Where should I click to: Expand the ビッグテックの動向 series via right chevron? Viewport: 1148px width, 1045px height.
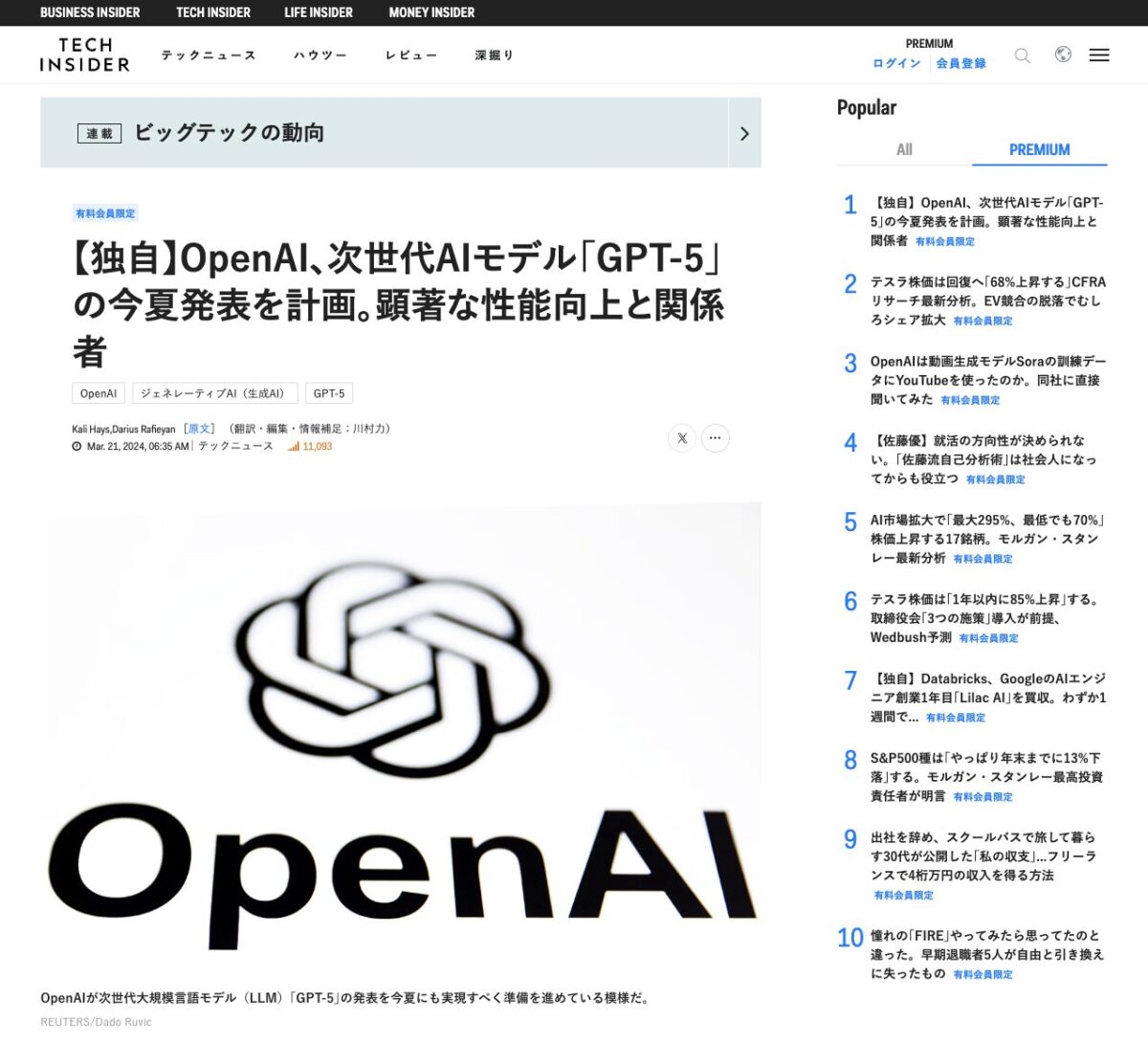point(744,134)
